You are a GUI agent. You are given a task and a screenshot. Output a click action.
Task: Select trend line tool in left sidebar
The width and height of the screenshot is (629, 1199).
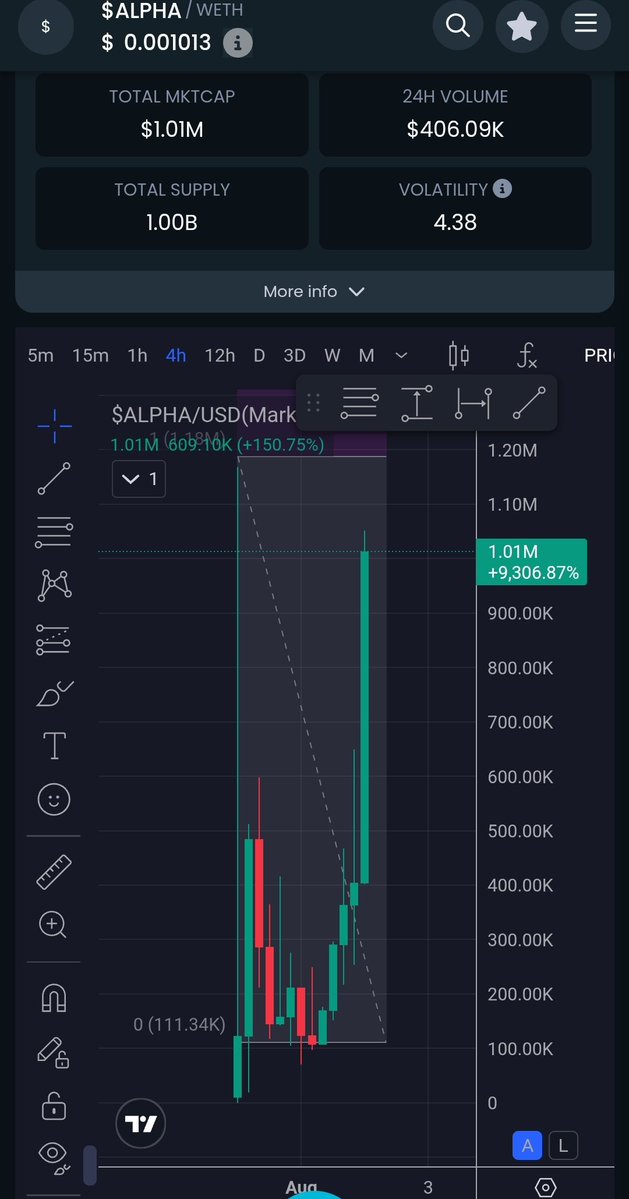click(x=53, y=479)
